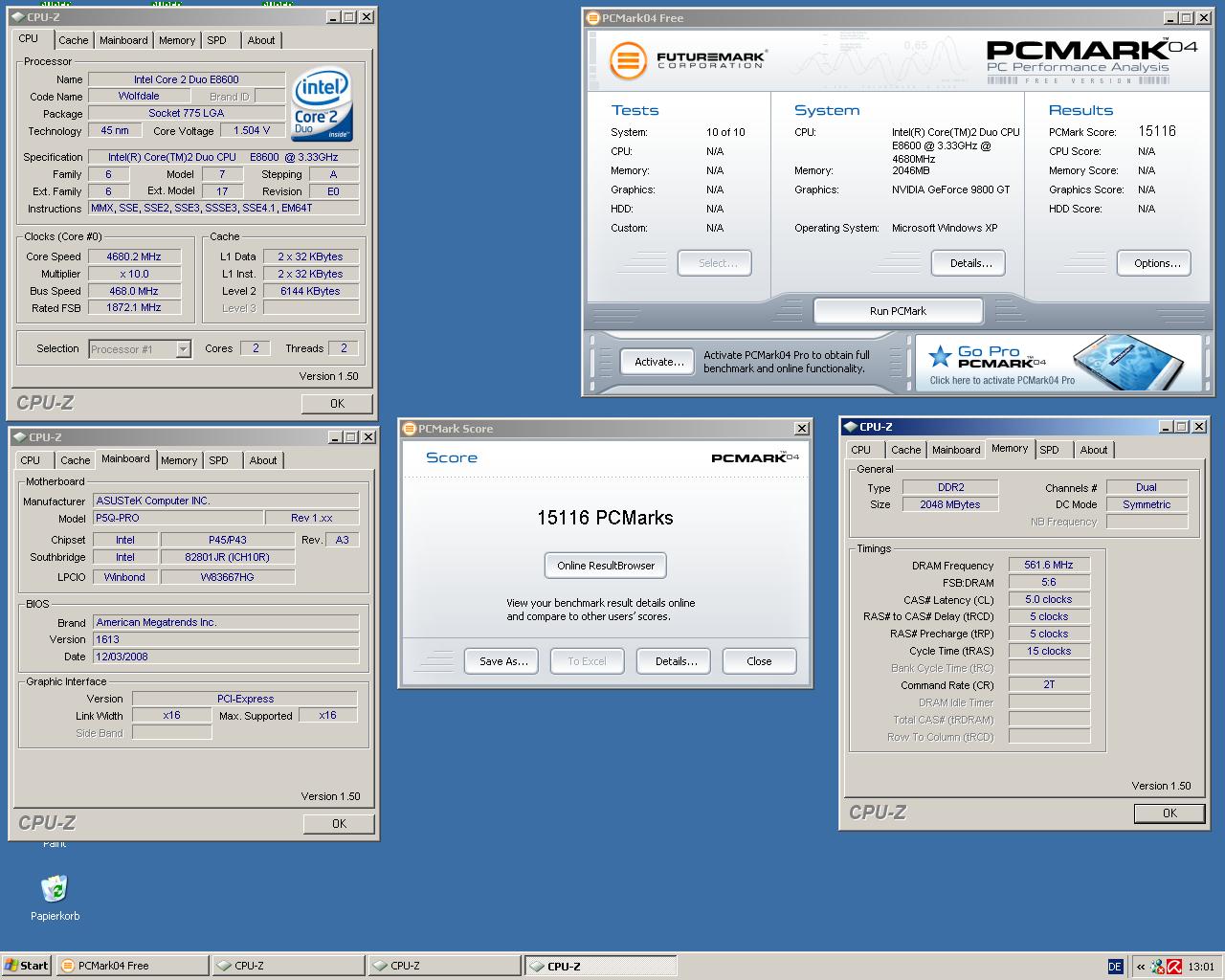The height and width of the screenshot is (980, 1225).
Task: Select the third CPU-Z taskbar button
Action: click(600, 966)
